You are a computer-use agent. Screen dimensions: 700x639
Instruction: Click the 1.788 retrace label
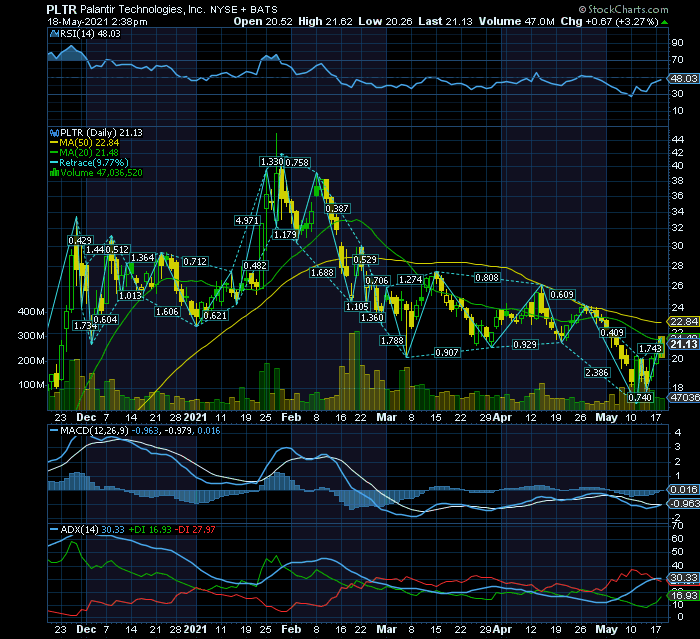click(x=392, y=341)
